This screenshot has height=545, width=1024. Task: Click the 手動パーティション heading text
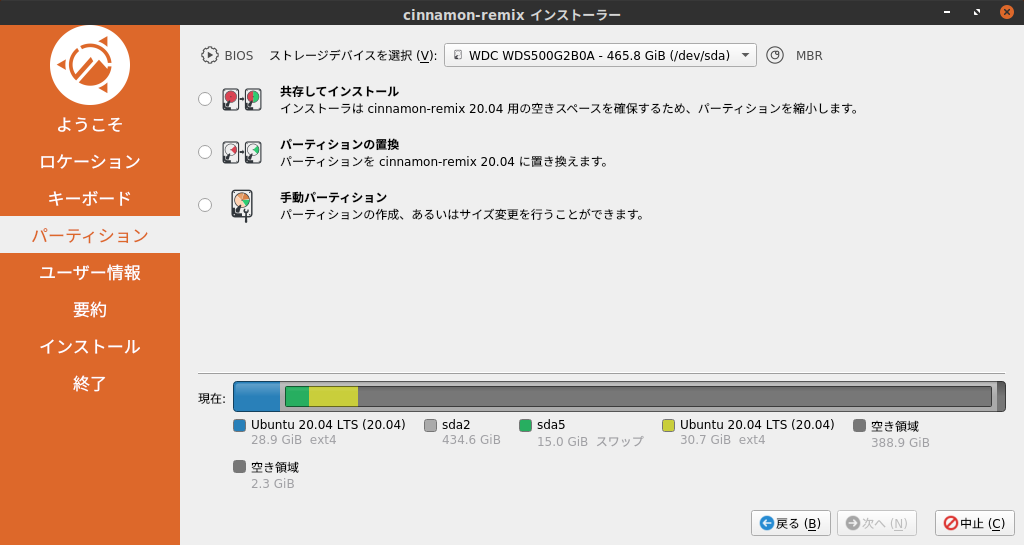(x=334, y=197)
